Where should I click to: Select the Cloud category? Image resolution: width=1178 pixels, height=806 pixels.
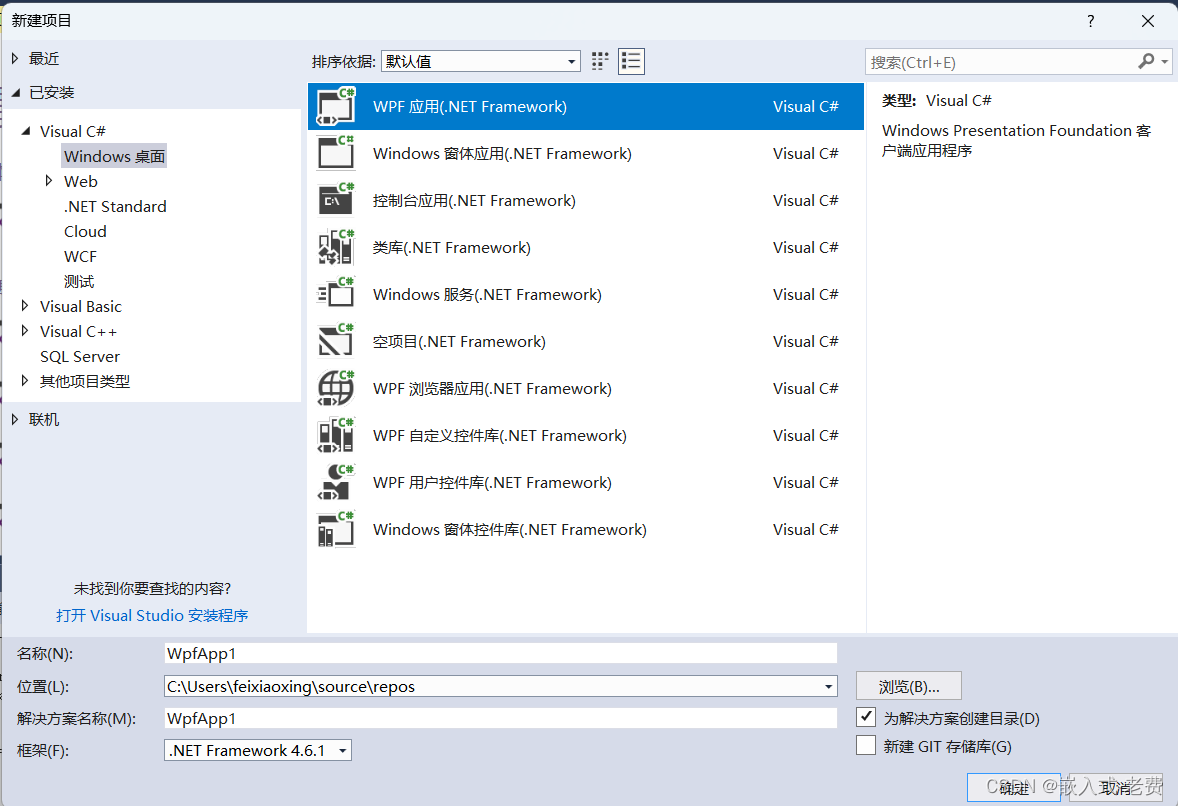click(85, 231)
